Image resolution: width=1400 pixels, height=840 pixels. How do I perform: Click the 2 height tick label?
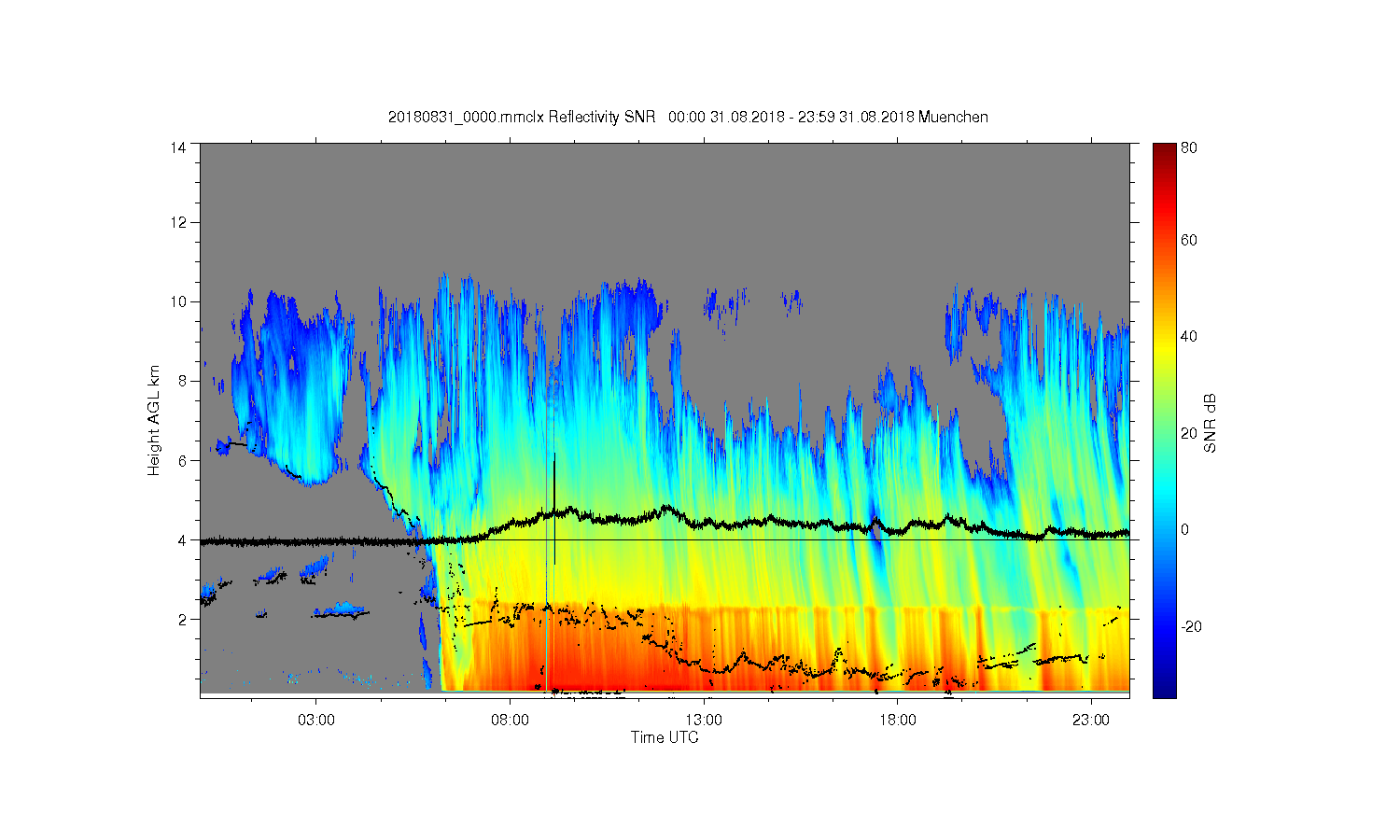(x=182, y=619)
